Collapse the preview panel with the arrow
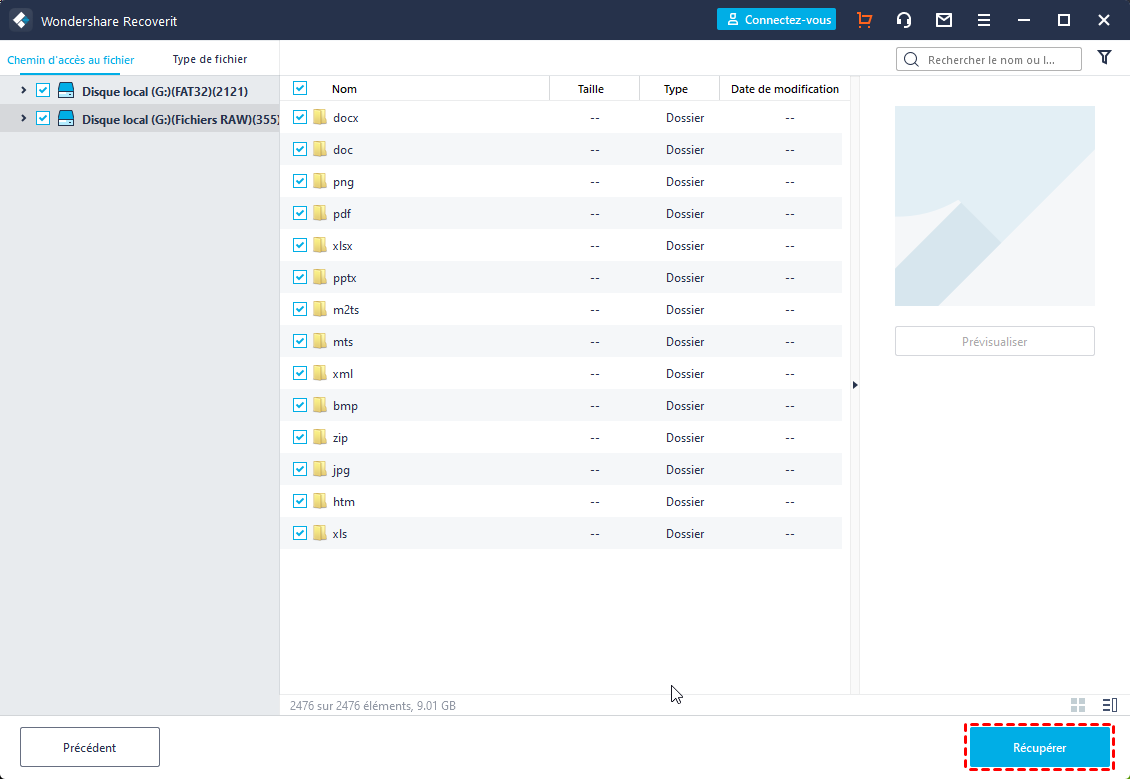 [x=855, y=385]
